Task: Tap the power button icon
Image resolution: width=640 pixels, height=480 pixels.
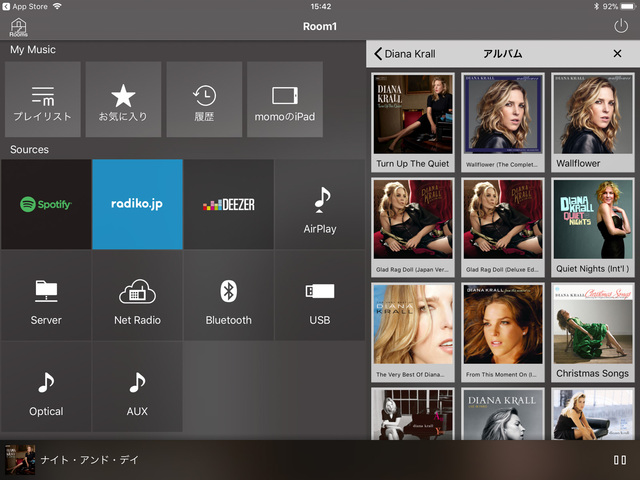Action: tap(621, 27)
